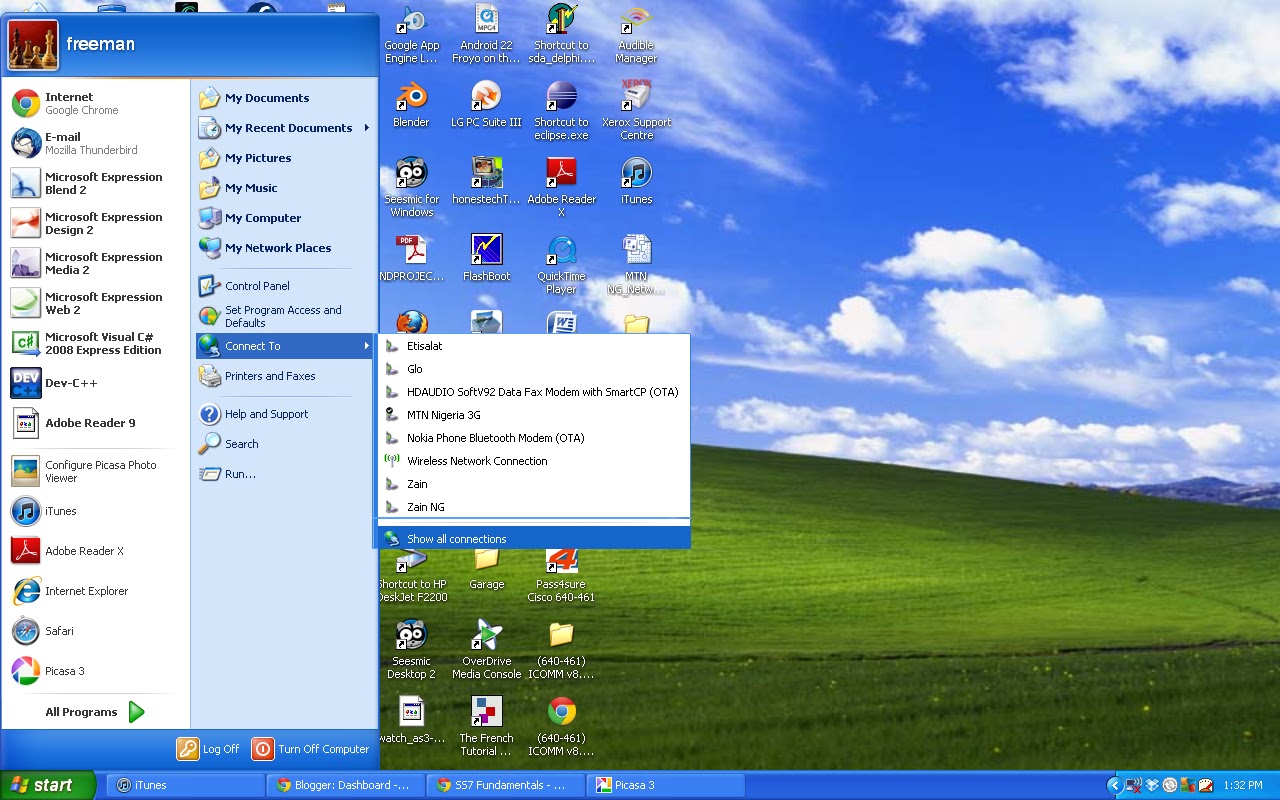Open My Music folder

(x=284, y=188)
